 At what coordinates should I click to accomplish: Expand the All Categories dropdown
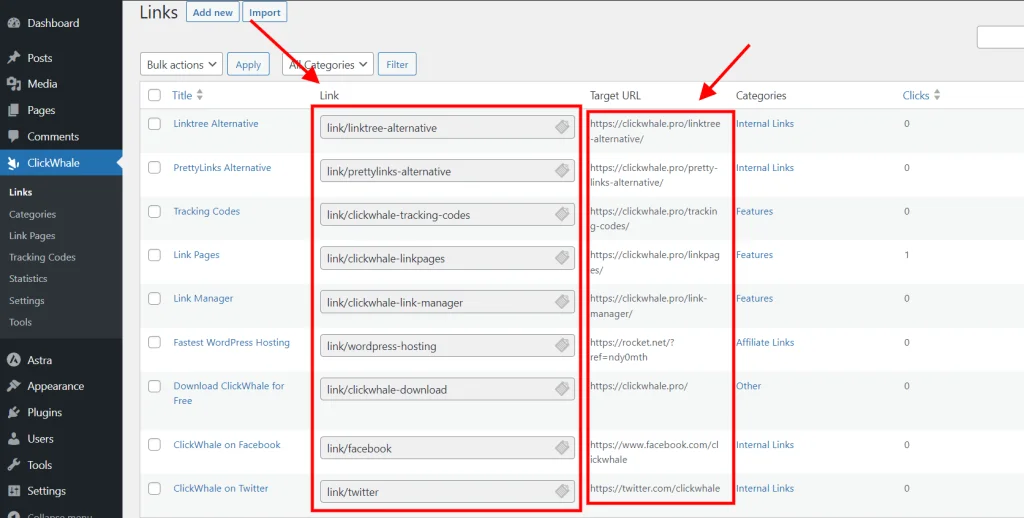click(x=328, y=65)
